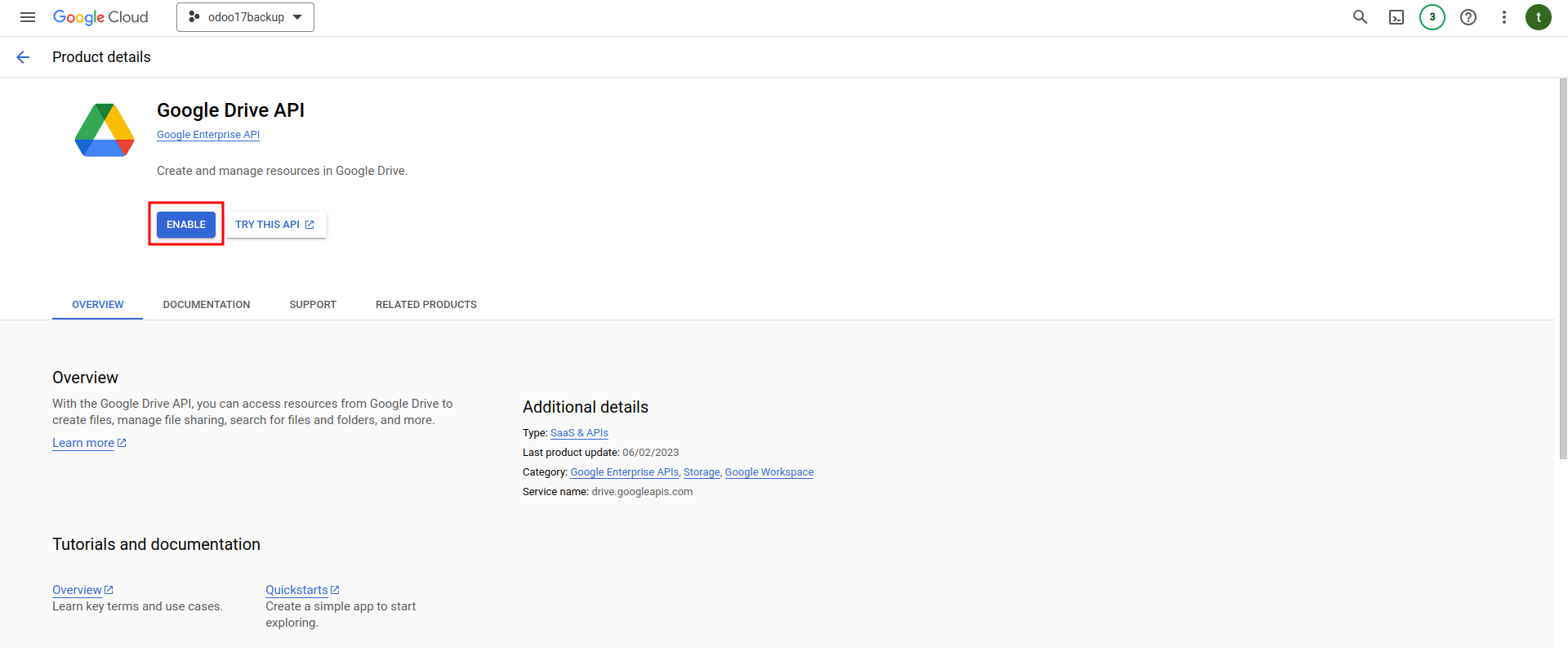
Task: Expand the odoo17backup project selector
Action: tap(245, 17)
